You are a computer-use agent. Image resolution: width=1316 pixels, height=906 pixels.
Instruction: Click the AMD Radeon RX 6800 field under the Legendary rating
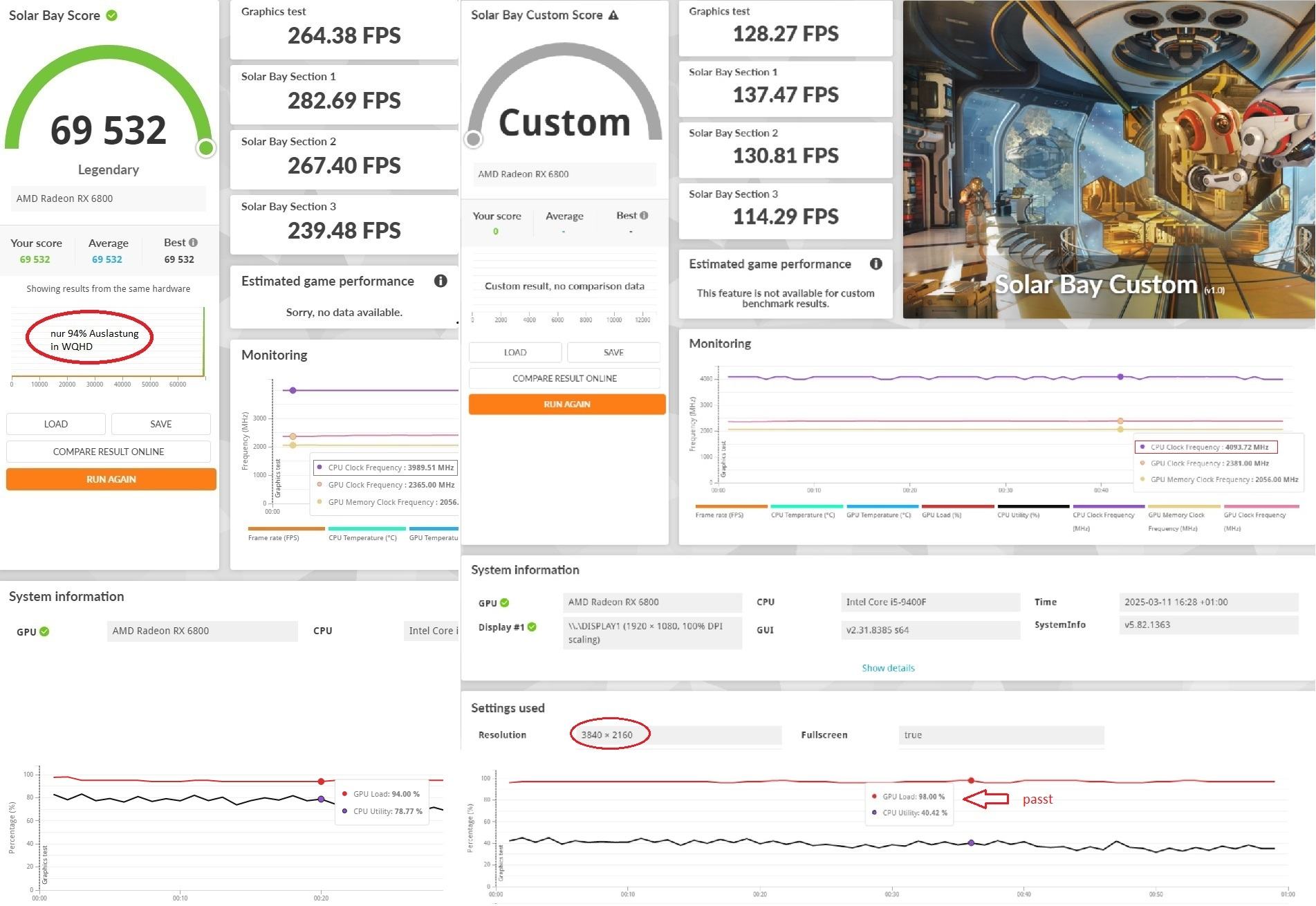tap(109, 198)
